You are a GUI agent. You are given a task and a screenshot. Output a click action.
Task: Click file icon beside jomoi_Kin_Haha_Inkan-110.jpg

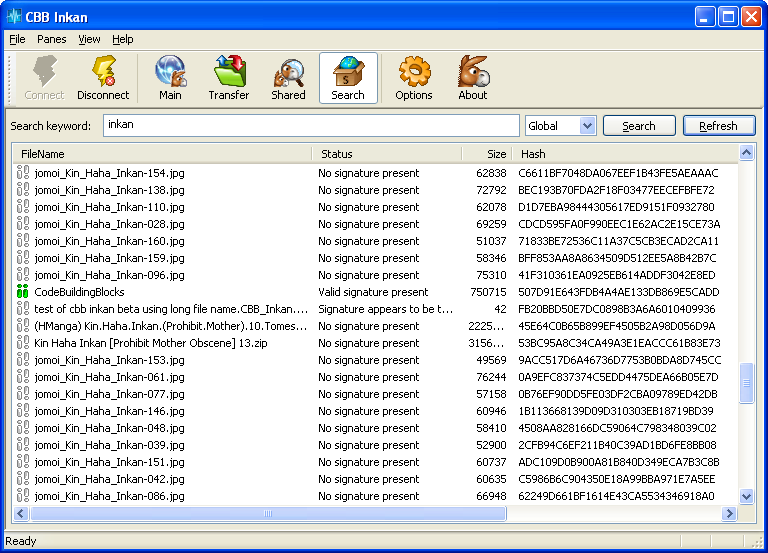point(23,207)
